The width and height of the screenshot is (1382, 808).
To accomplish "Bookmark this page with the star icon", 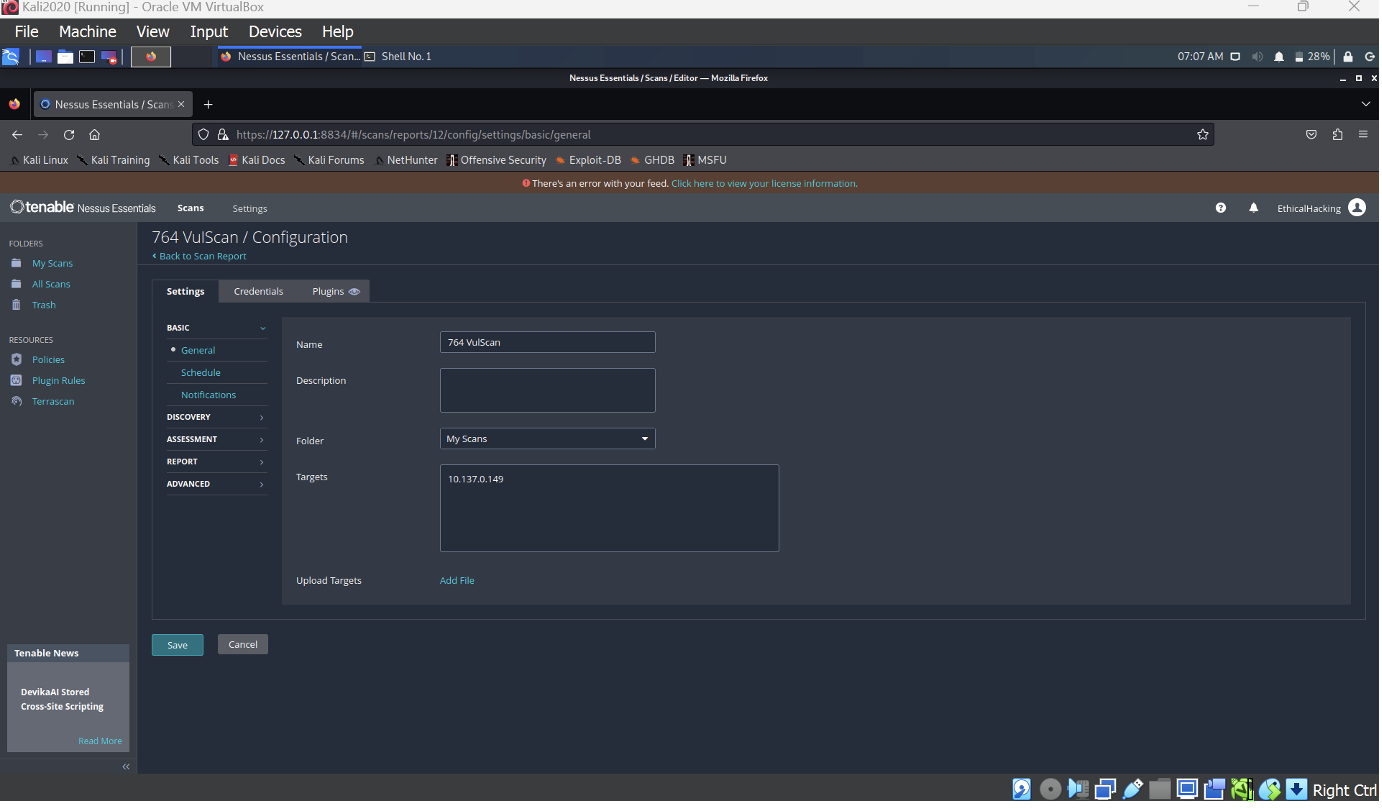I will [x=1202, y=134].
